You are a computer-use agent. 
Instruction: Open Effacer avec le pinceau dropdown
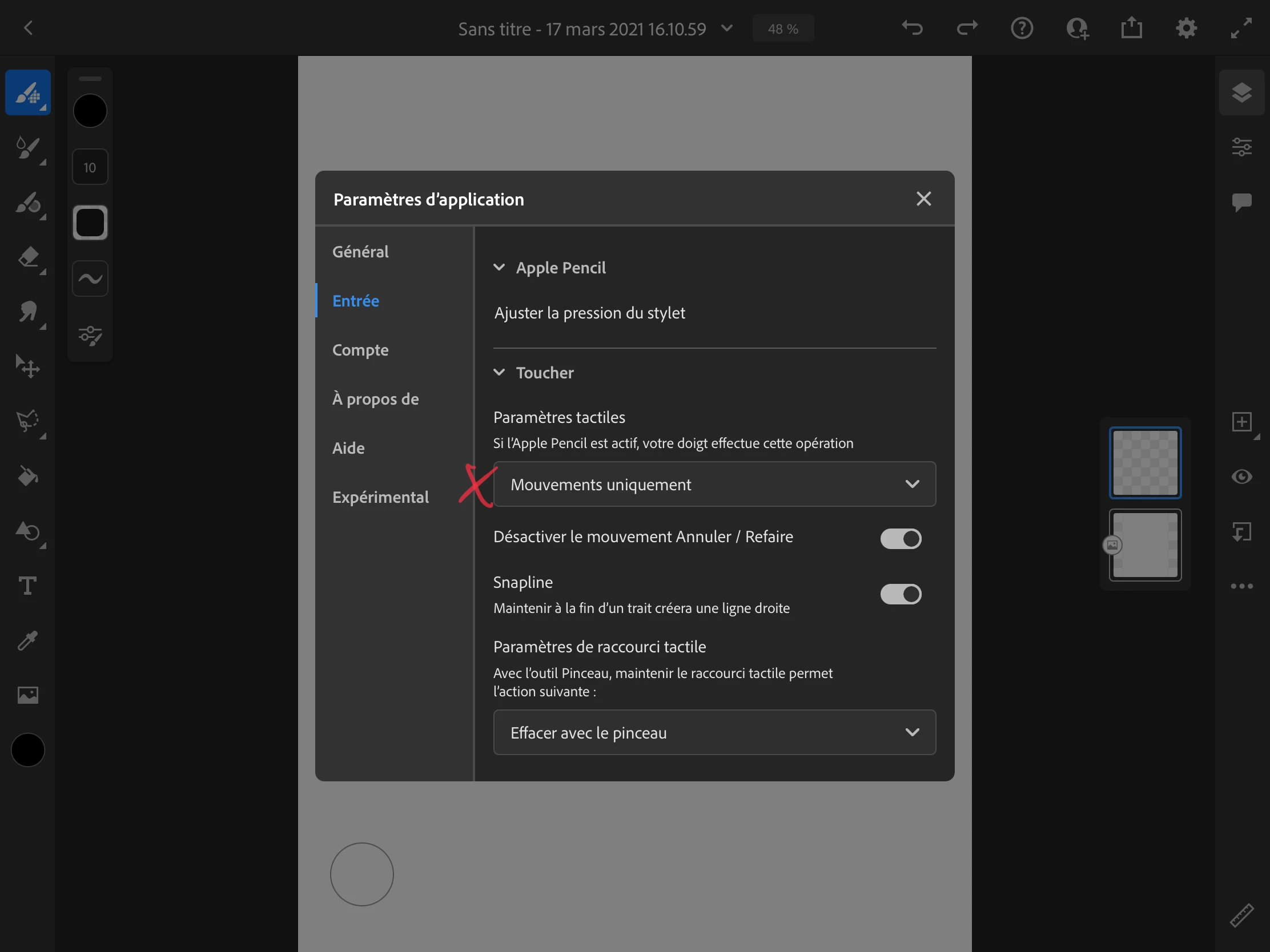coord(714,732)
